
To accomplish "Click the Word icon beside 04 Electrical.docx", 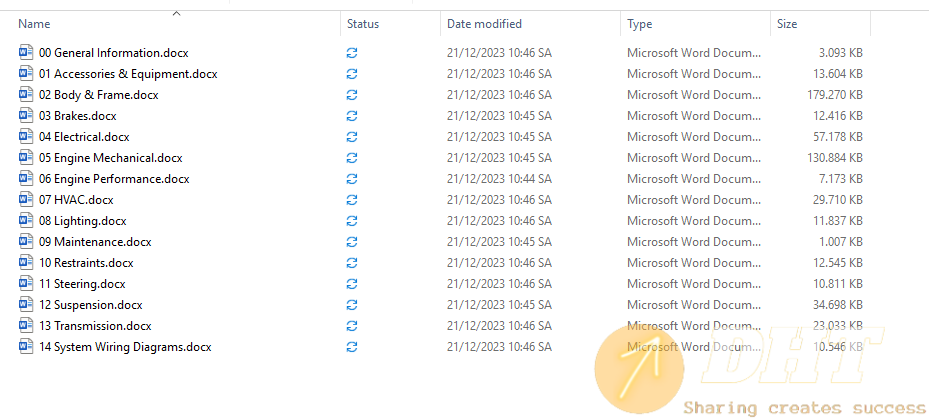I will (26, 137).
